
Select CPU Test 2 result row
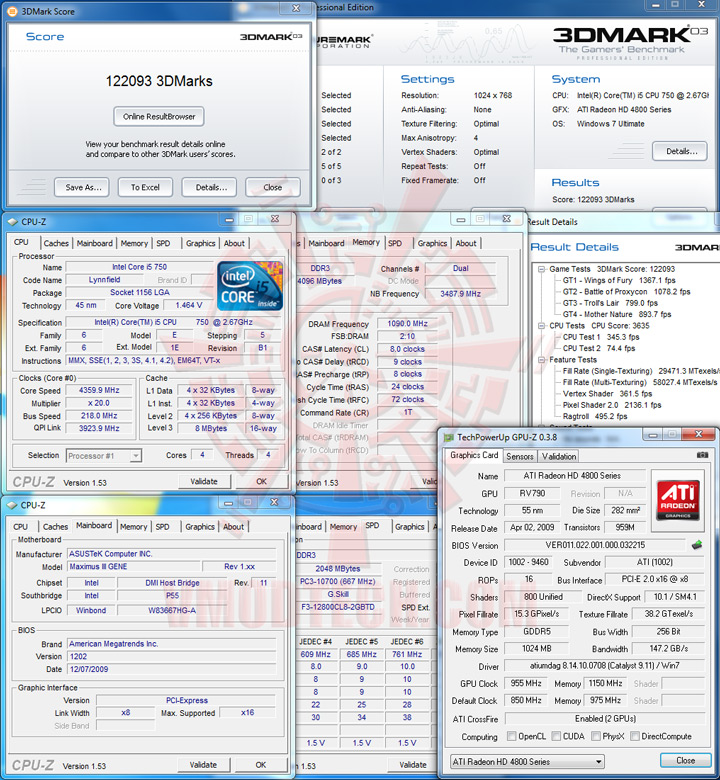click(599, 349)
